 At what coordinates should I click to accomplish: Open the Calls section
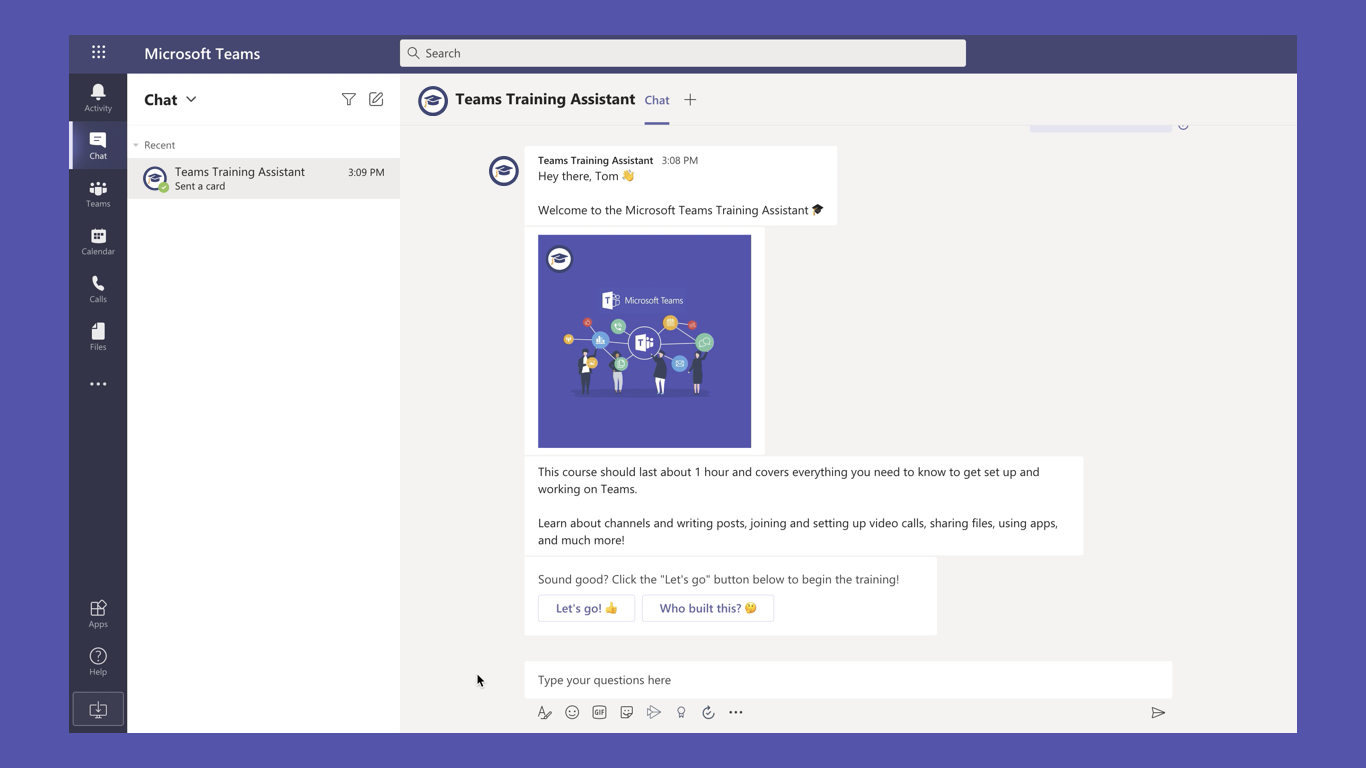pyautogui.click(x=98, y=289)
